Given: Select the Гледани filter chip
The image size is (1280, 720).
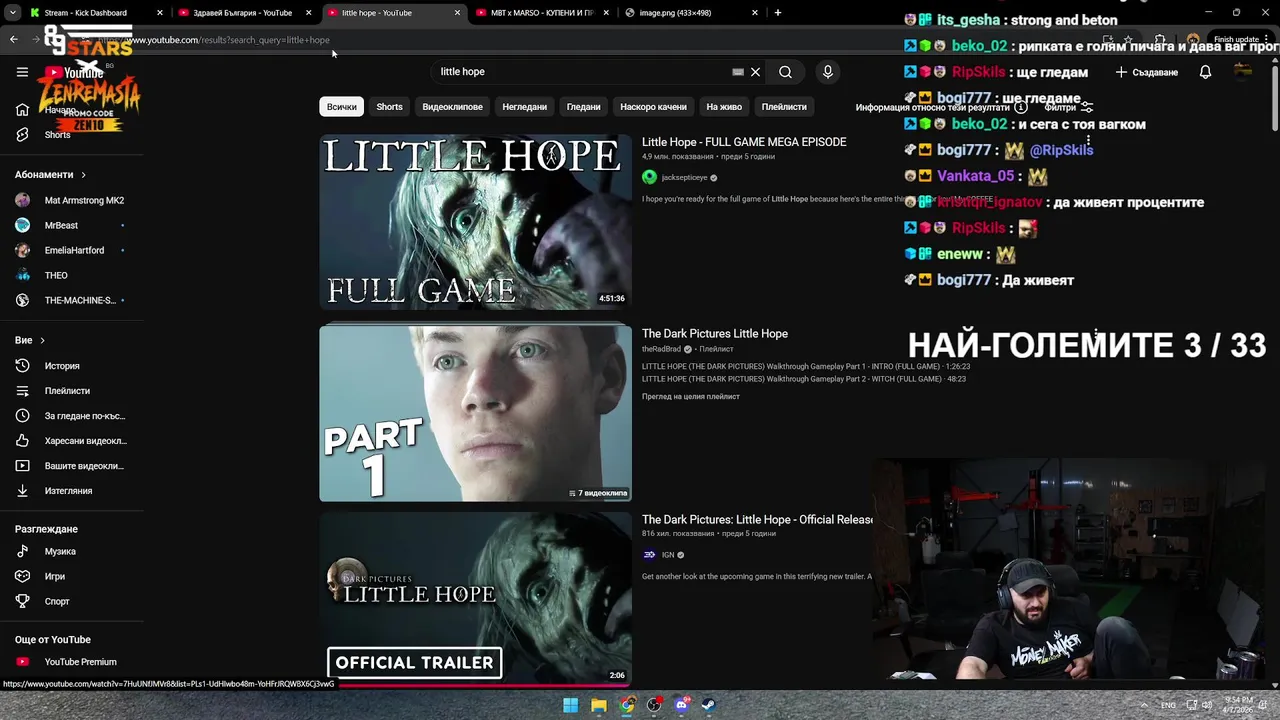Looking at the screenshot, I should pos(583,107).
